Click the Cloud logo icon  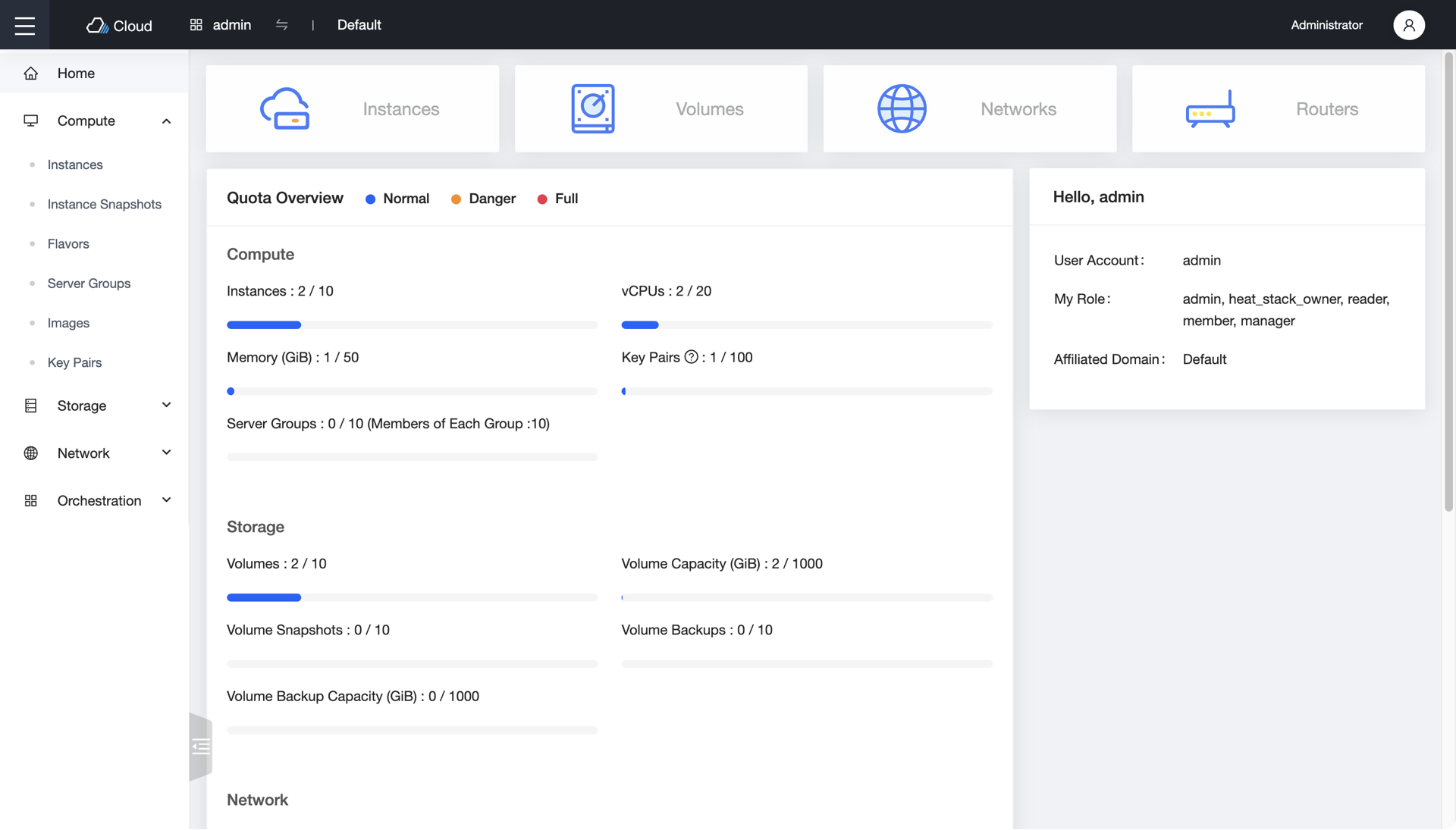point(97,25)
